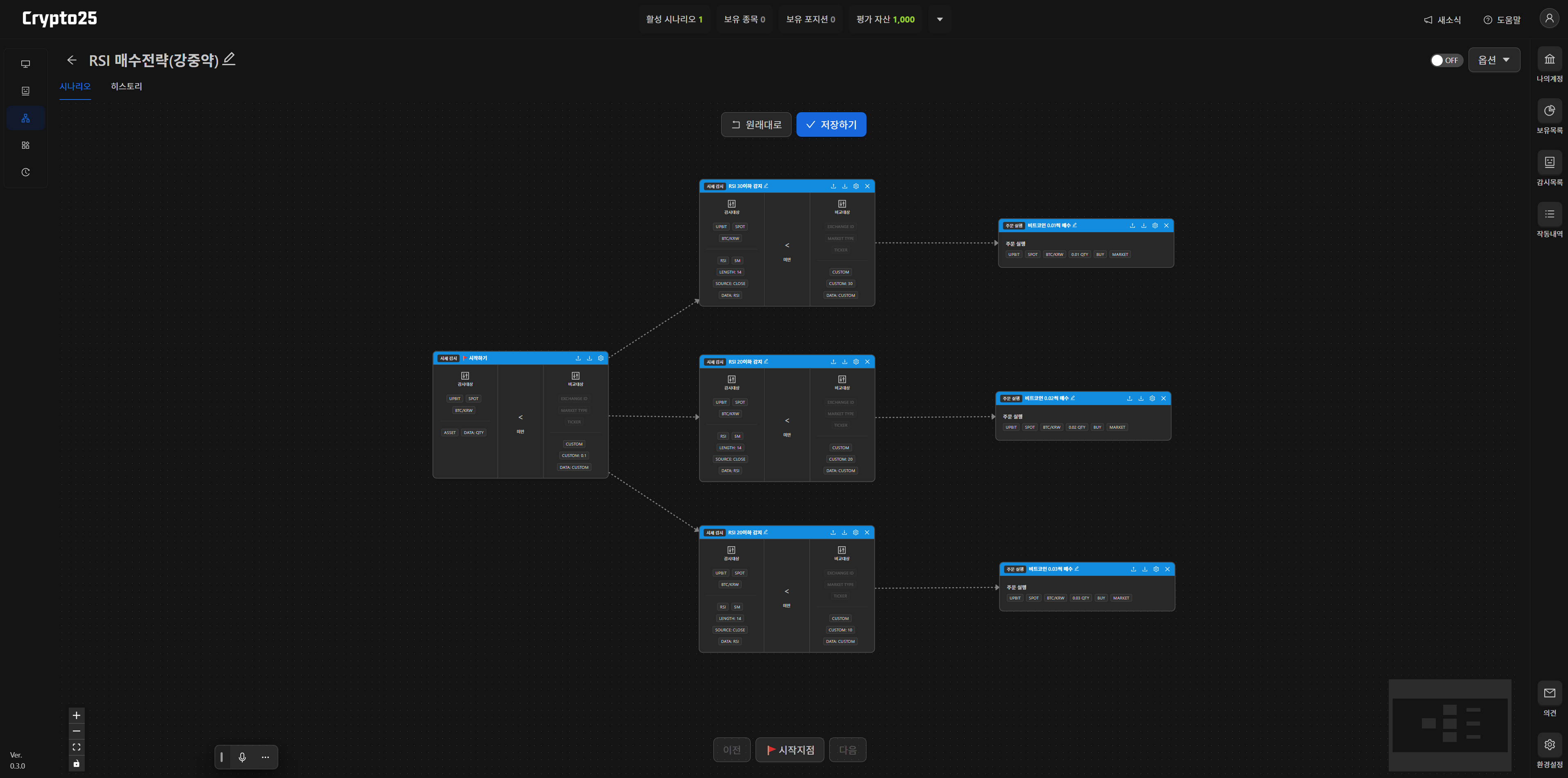Open the three-dots menu in floating toolbar

point(265,757)
